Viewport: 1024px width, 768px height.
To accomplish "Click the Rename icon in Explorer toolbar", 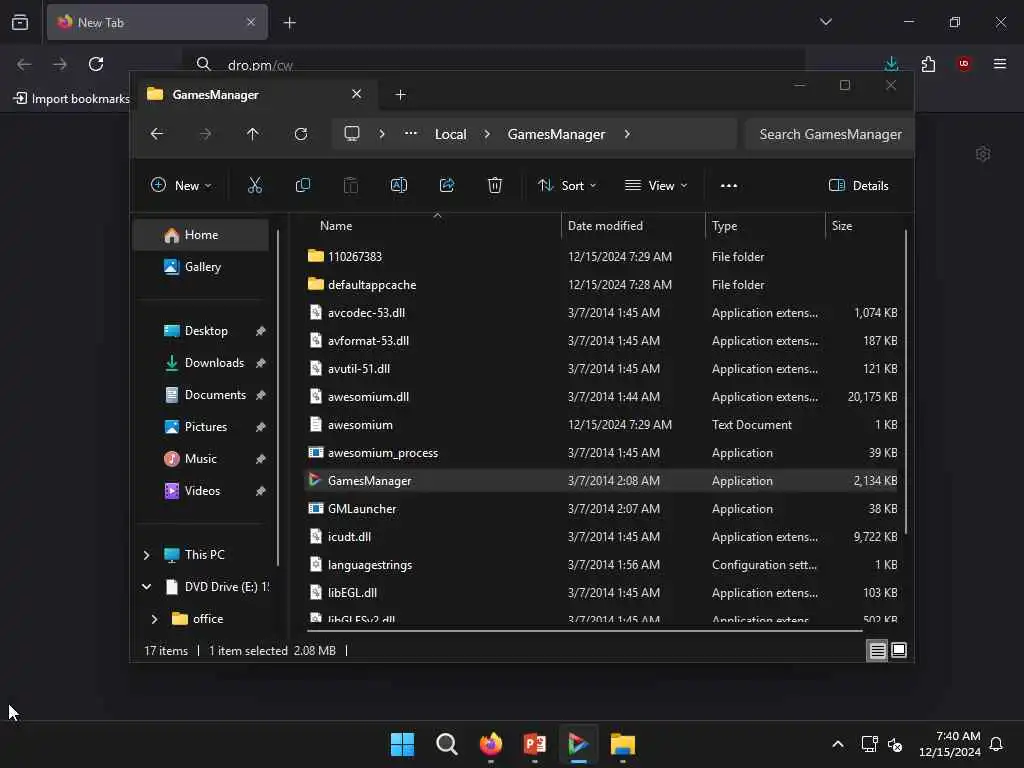I will [398, 185].
